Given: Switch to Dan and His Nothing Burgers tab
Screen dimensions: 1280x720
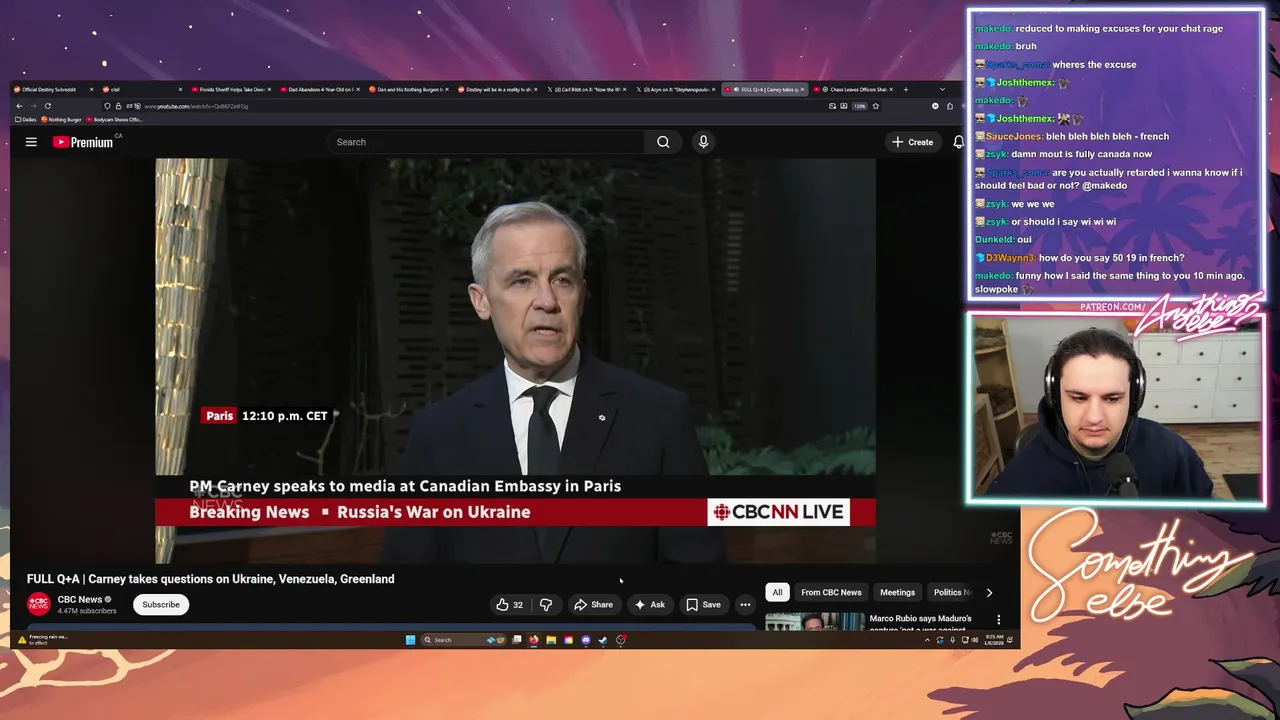Looking at the screenshot, I should point(408,89).
